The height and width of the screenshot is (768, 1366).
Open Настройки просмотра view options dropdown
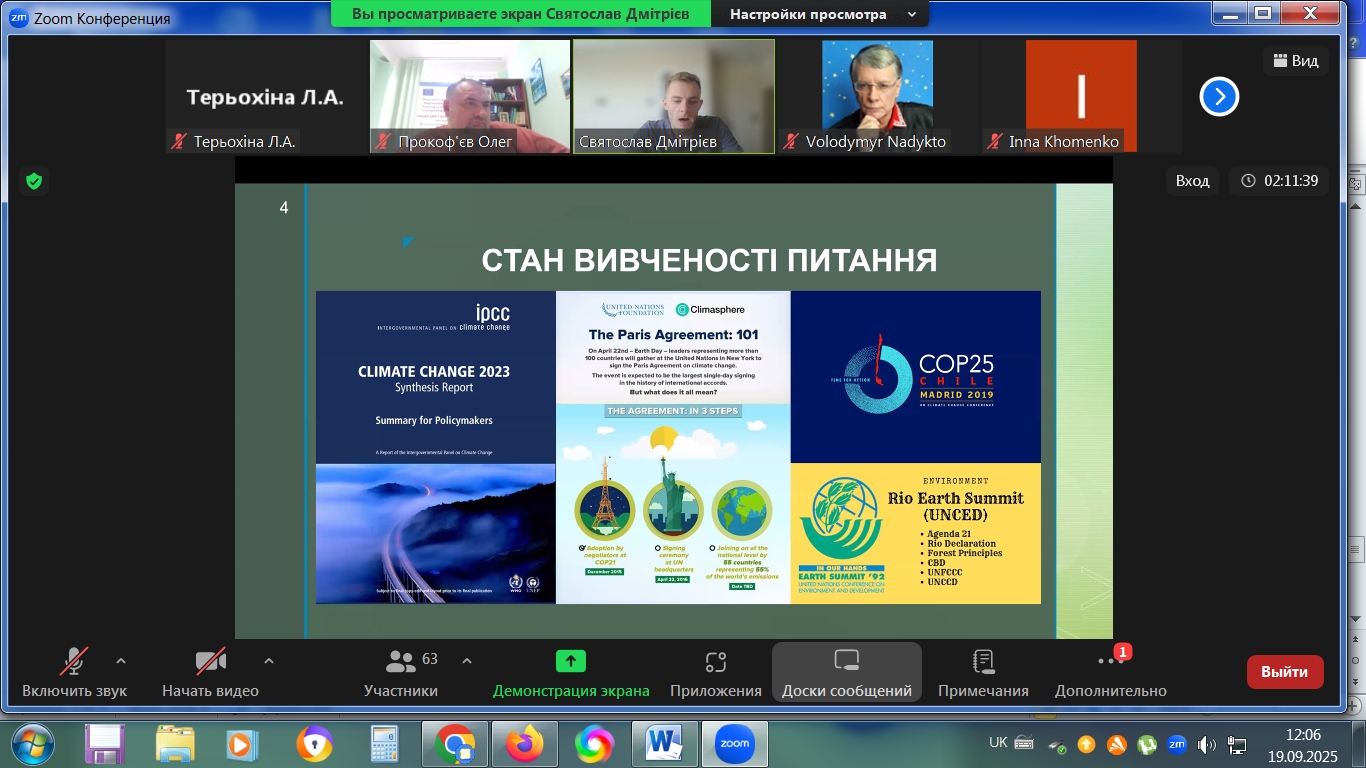pyautogui.click(x=822, y=14)
